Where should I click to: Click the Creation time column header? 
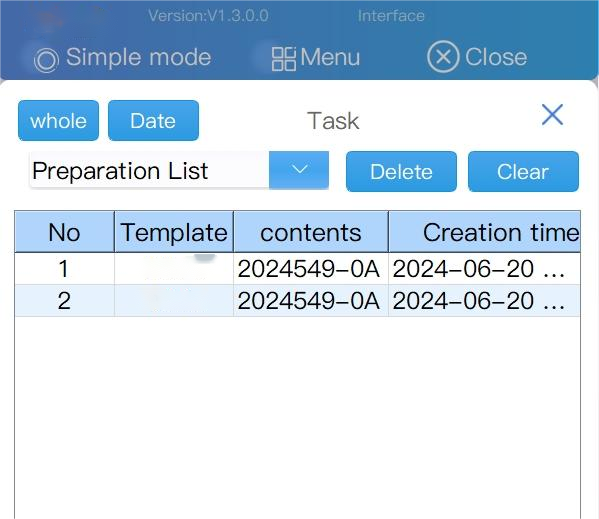click(484, 232)
